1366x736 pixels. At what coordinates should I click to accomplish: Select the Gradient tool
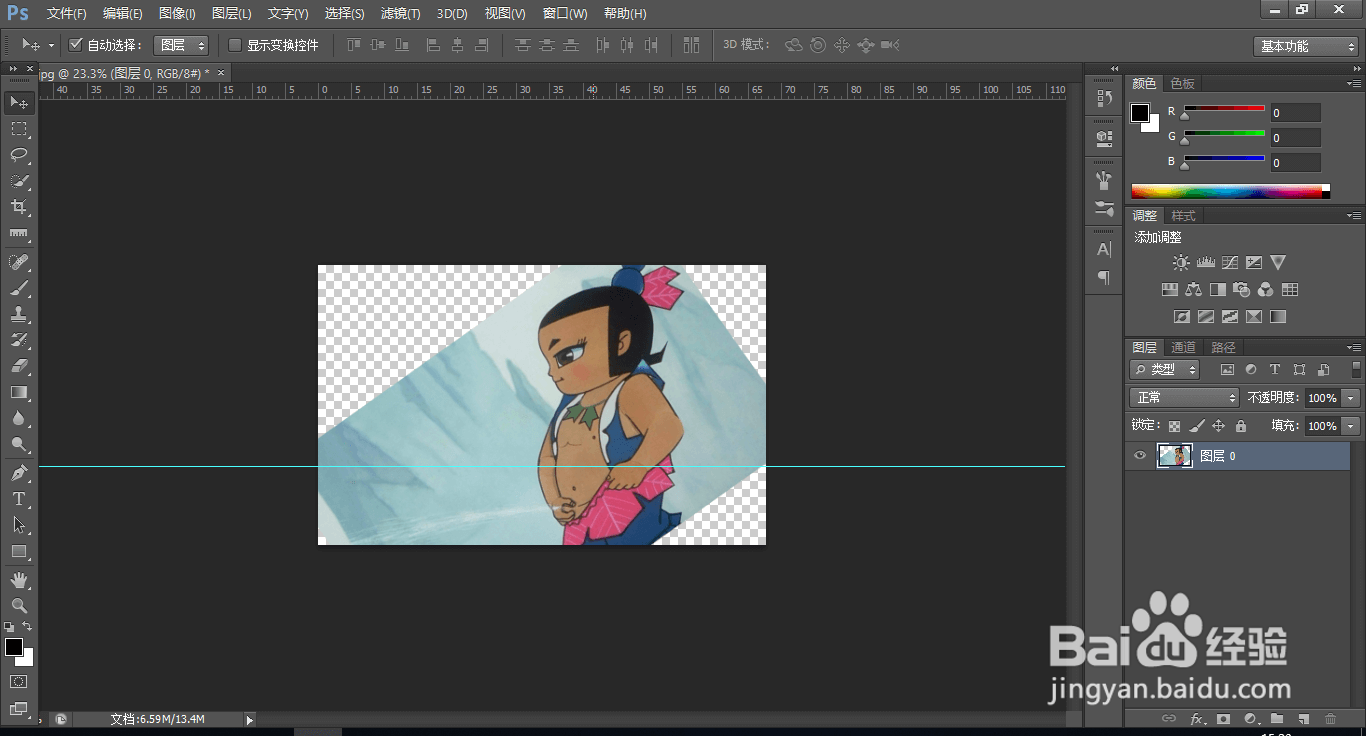[19, 392]
